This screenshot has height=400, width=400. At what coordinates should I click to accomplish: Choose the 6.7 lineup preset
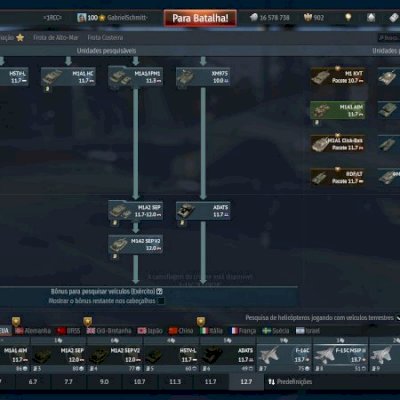tap(33, 382)
